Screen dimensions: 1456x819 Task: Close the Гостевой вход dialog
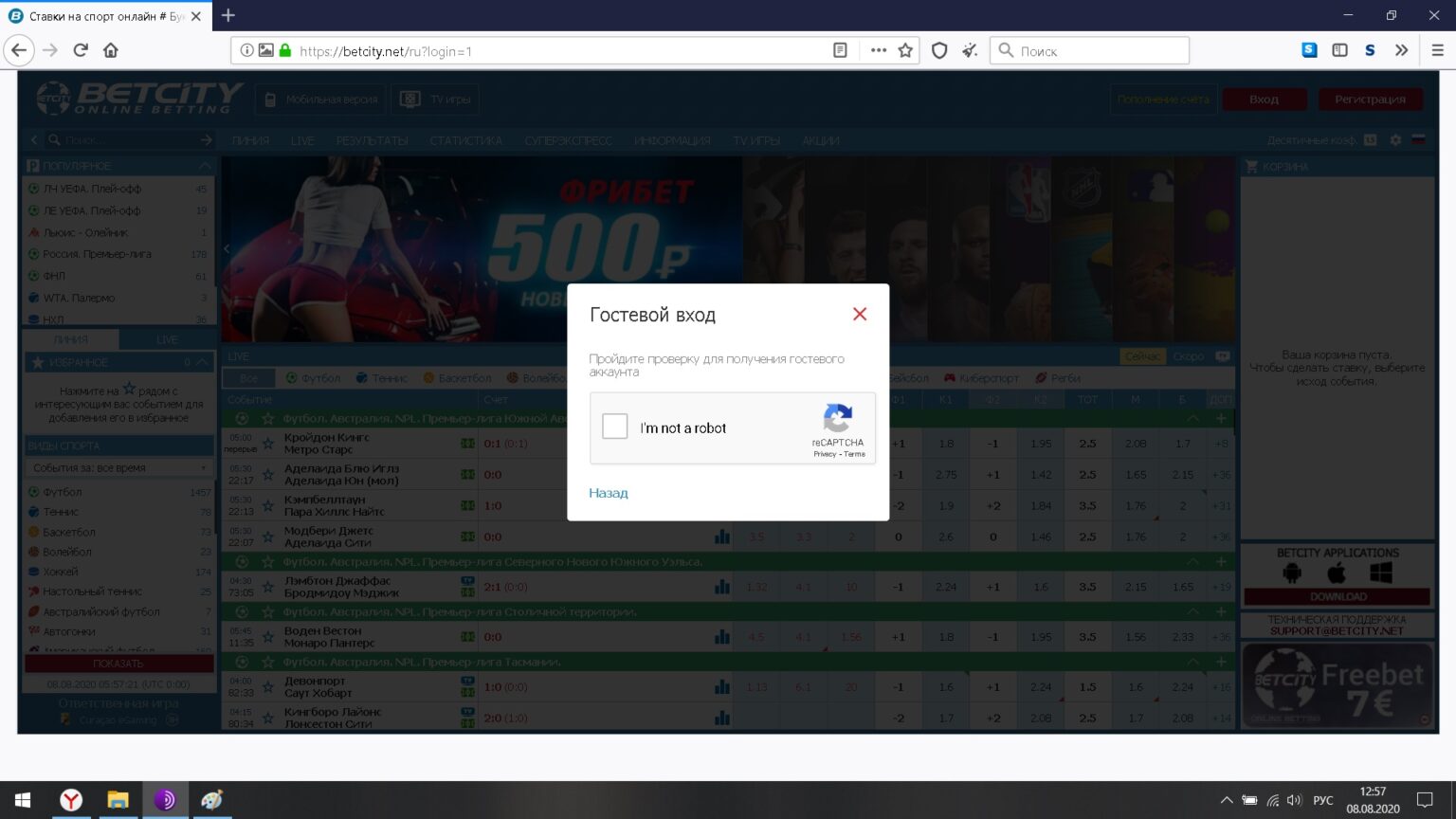coord(860,314)
